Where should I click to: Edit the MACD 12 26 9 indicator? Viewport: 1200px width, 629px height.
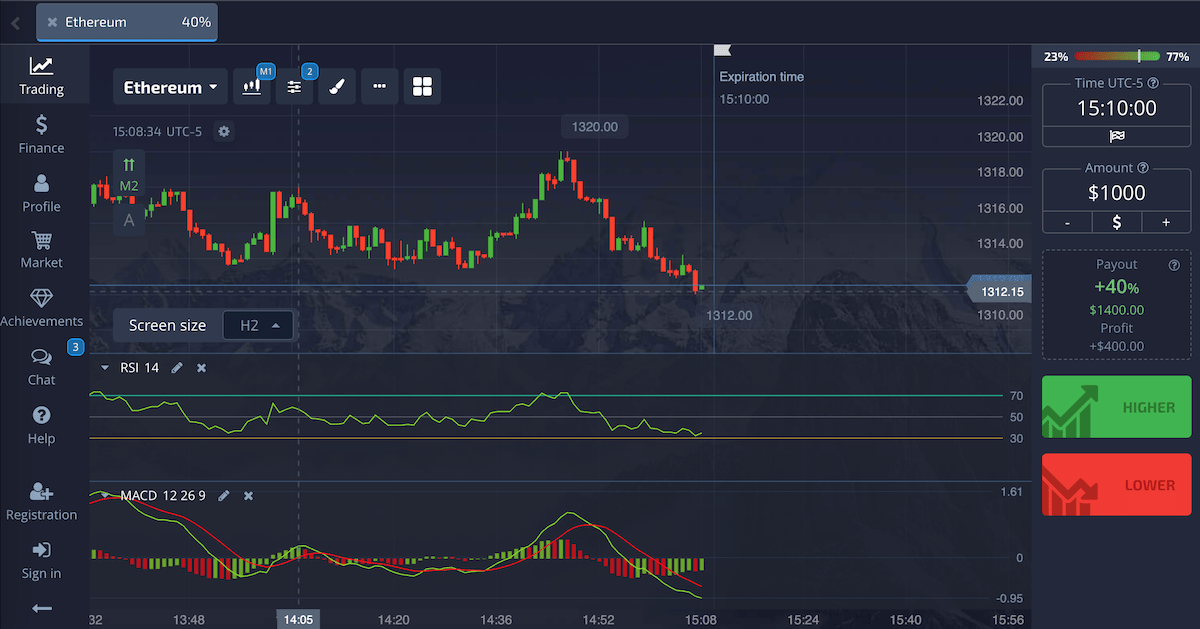tap(224, 495)
